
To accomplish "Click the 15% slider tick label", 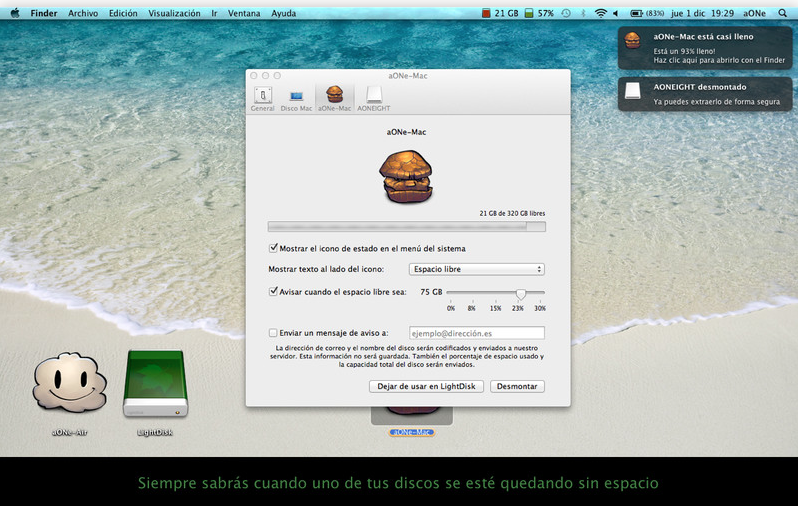I will [496, 308].
